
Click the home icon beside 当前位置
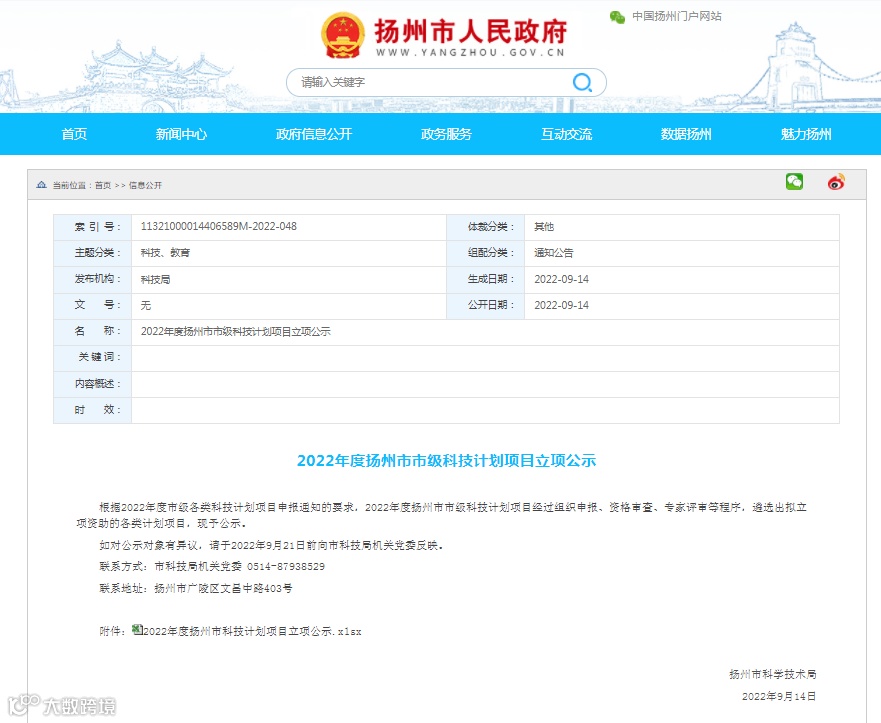pyautogui.click(x=41, y=185)
